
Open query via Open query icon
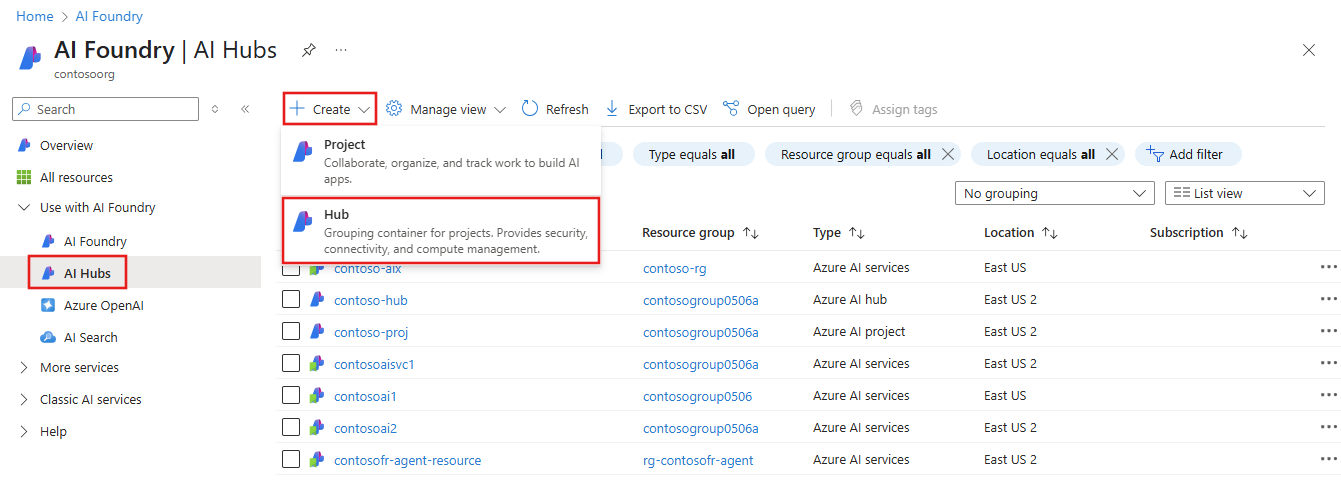coord(731,109)
